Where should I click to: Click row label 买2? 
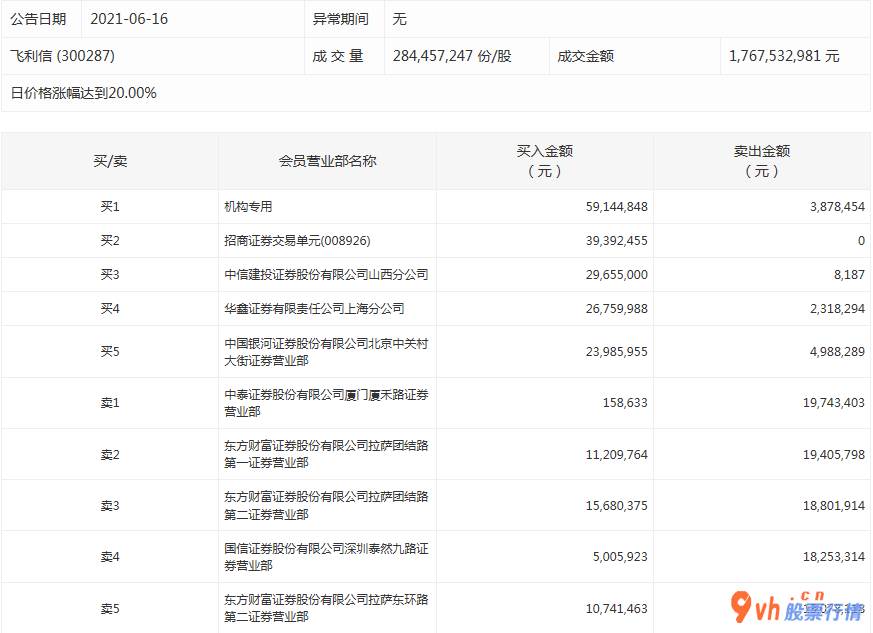pyautogui.click(x=110, y=241)
